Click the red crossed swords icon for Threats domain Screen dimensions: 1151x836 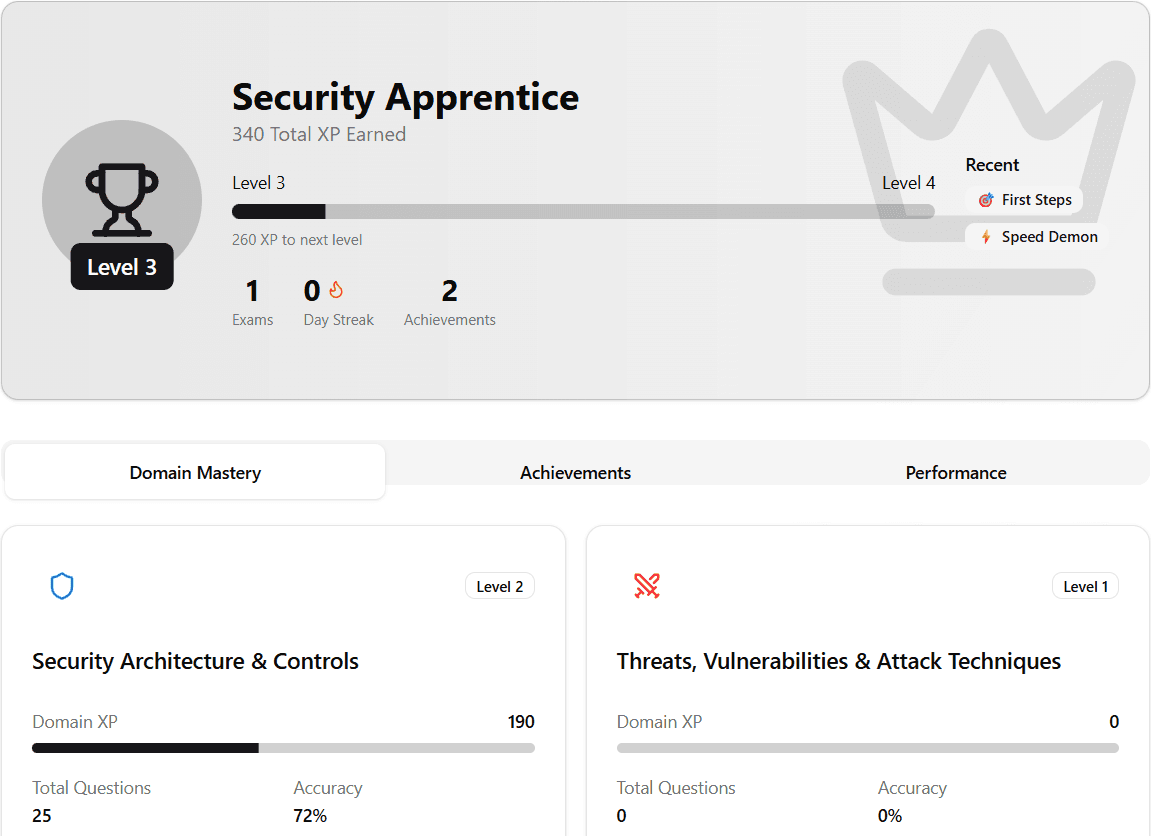tap(647, 585)
